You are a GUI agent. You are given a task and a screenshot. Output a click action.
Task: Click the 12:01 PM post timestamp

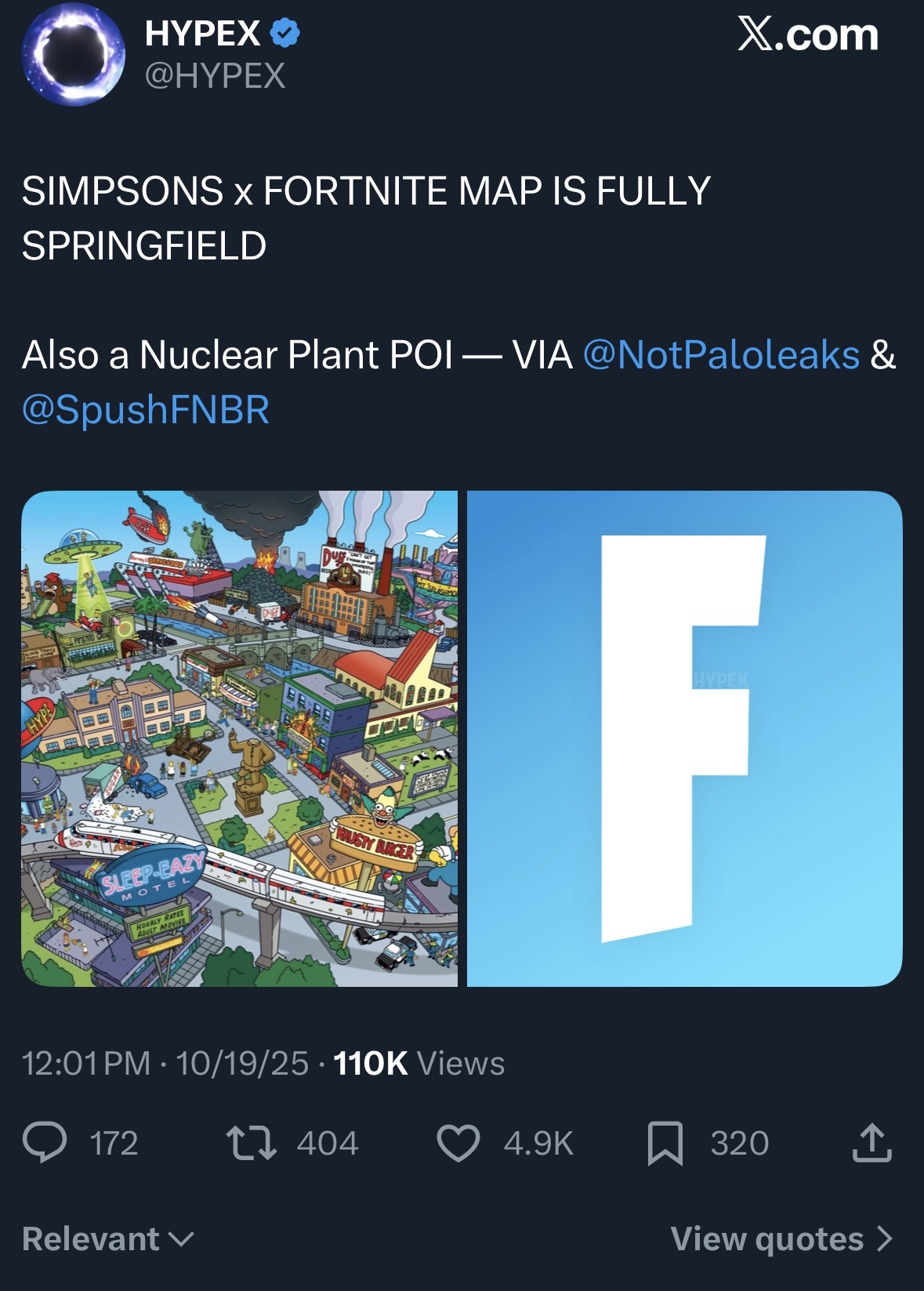click(86, 1064)
